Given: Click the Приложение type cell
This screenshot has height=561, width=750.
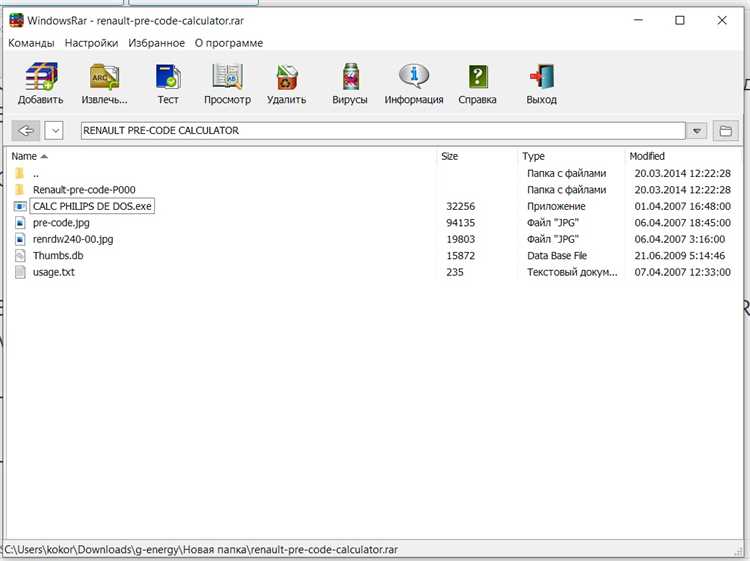Looking at the screenshot, I should 556,206.
